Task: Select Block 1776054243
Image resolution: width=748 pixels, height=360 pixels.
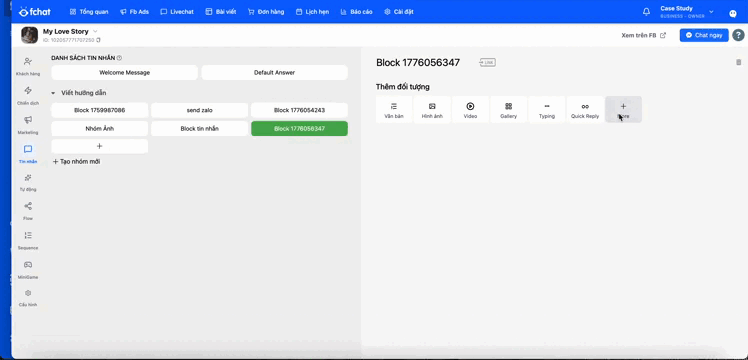Action: [x=300, y=110]
